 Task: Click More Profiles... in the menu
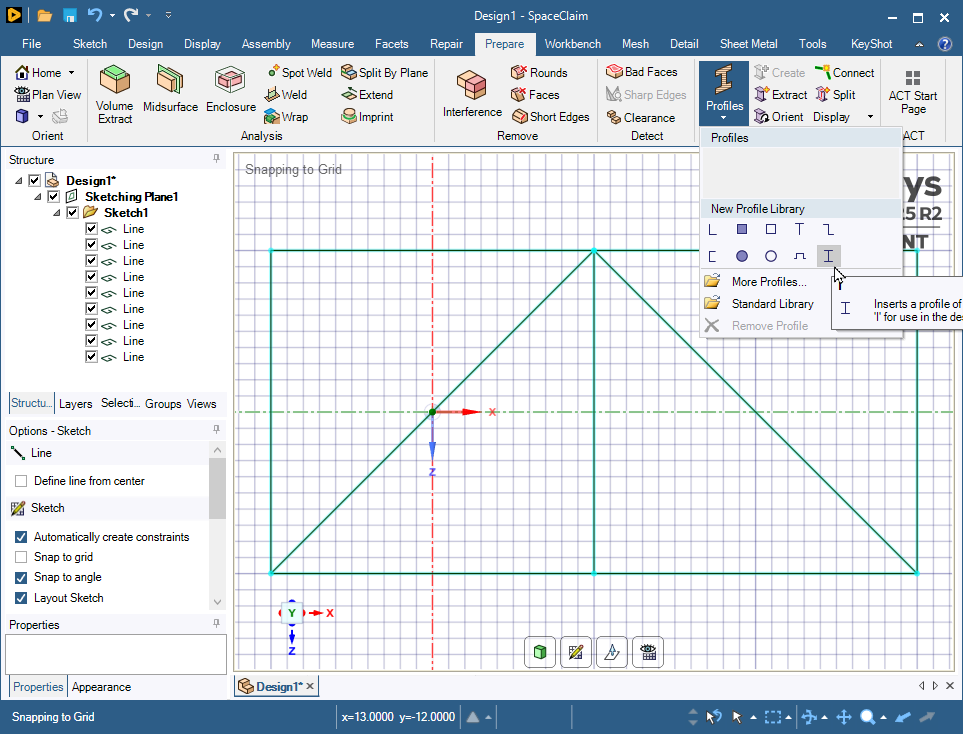pyautogui.click(x=768, y=282)
